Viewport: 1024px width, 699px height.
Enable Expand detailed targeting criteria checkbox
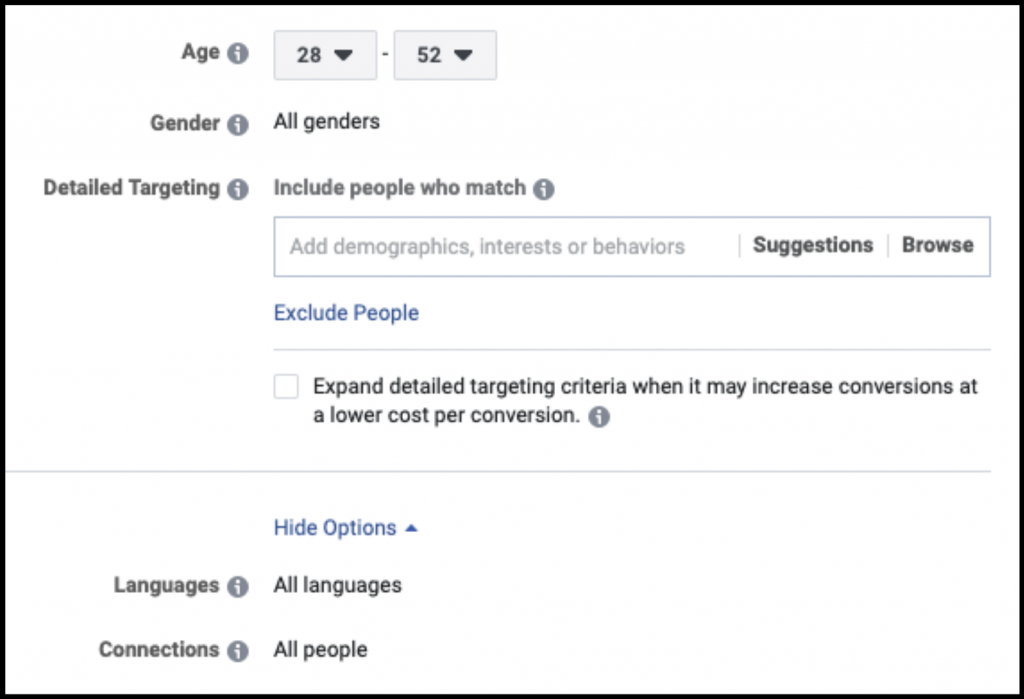tap(286, 386)
